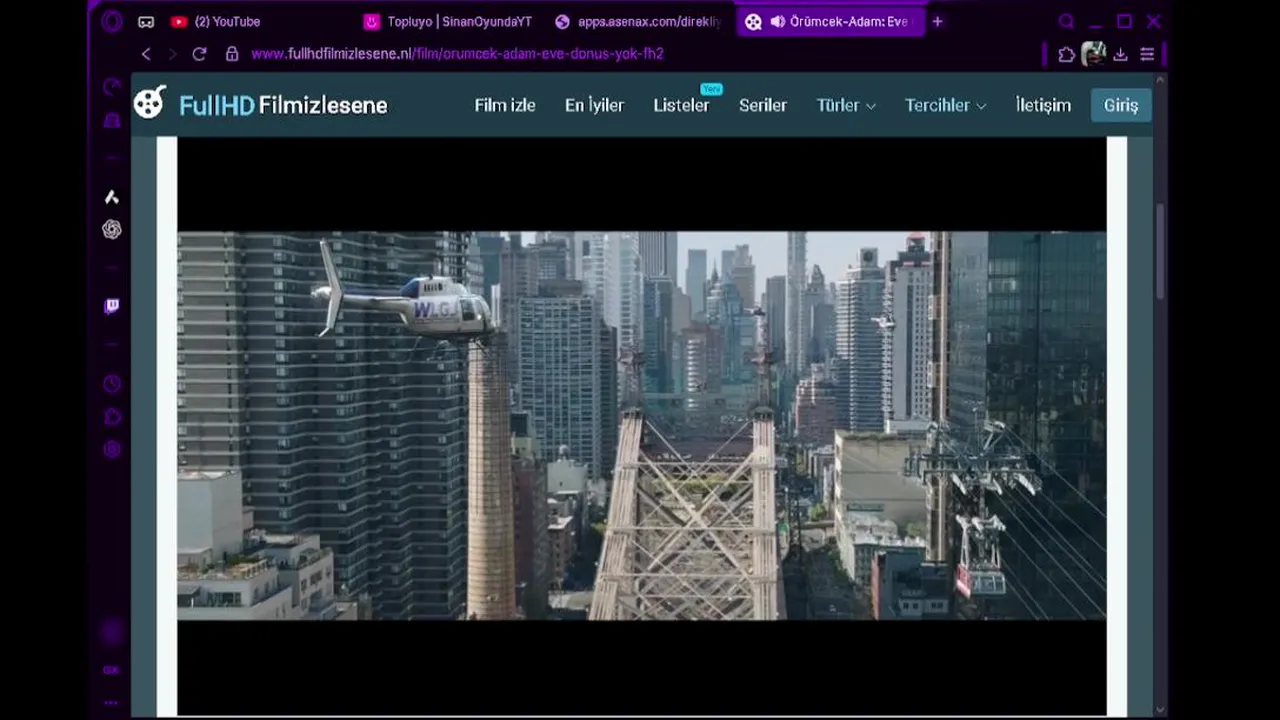The width and height of the screenshot is (1280, 720).
Task: Open the İletişim page link
Action: [1043, 105]
